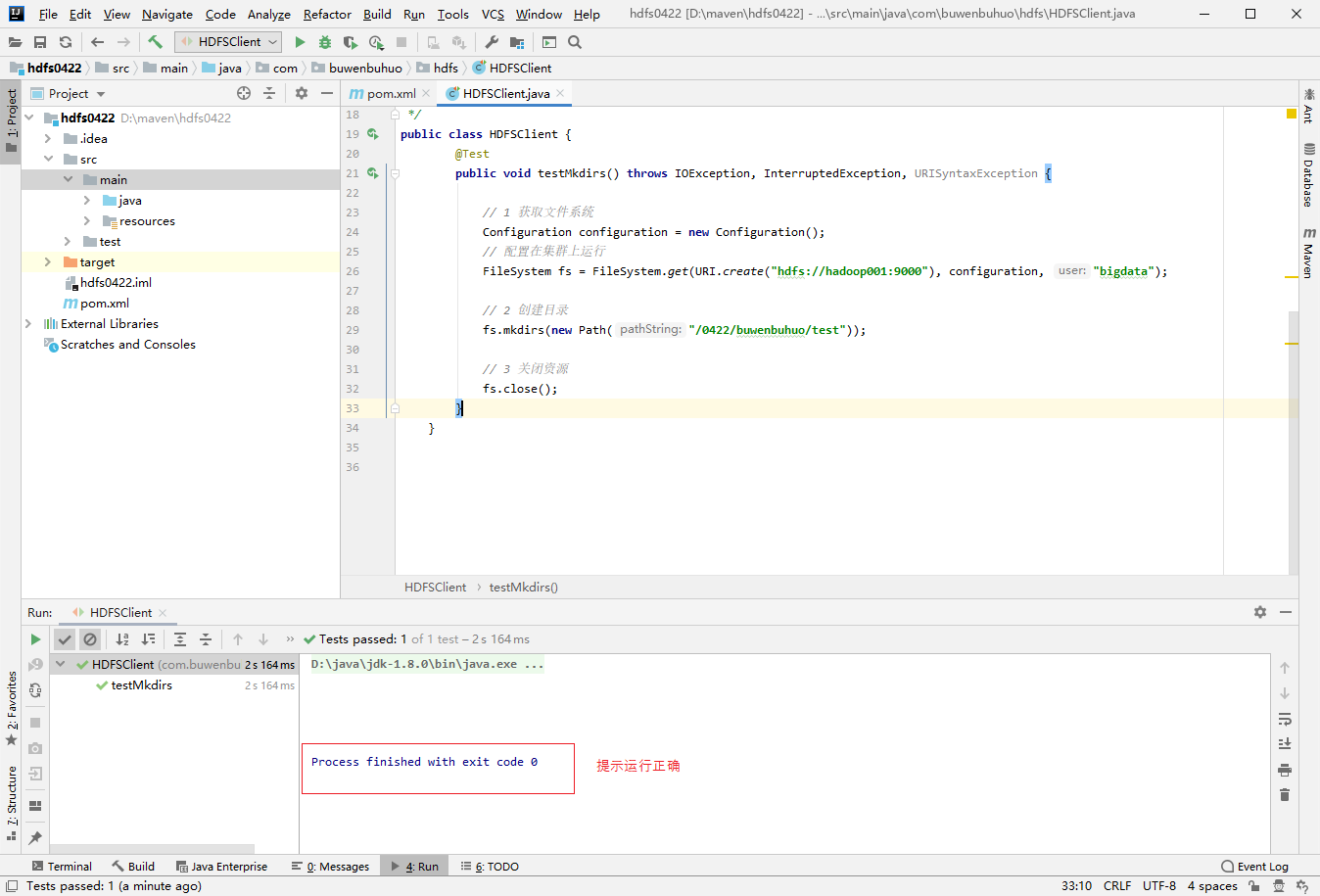Open the Event Log
The width and height of the screenshot is (1320, 896).
point(1255,867)
